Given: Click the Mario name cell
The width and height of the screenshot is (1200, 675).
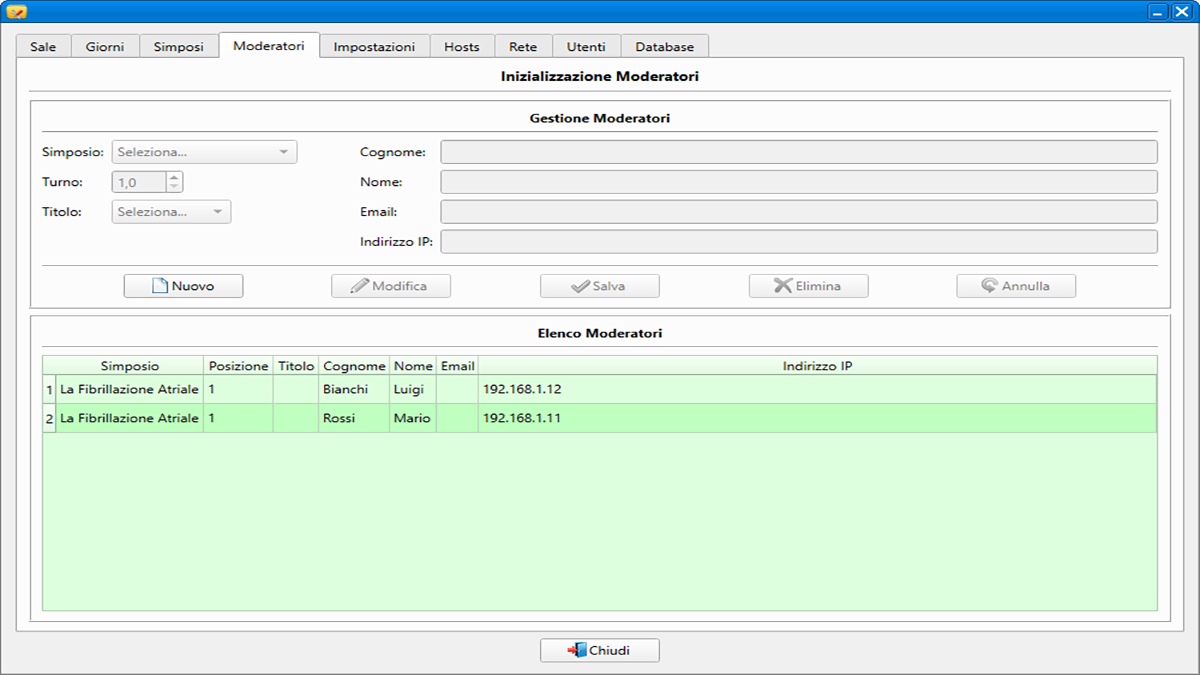Looking at the screenshot, I should (413, 418).
